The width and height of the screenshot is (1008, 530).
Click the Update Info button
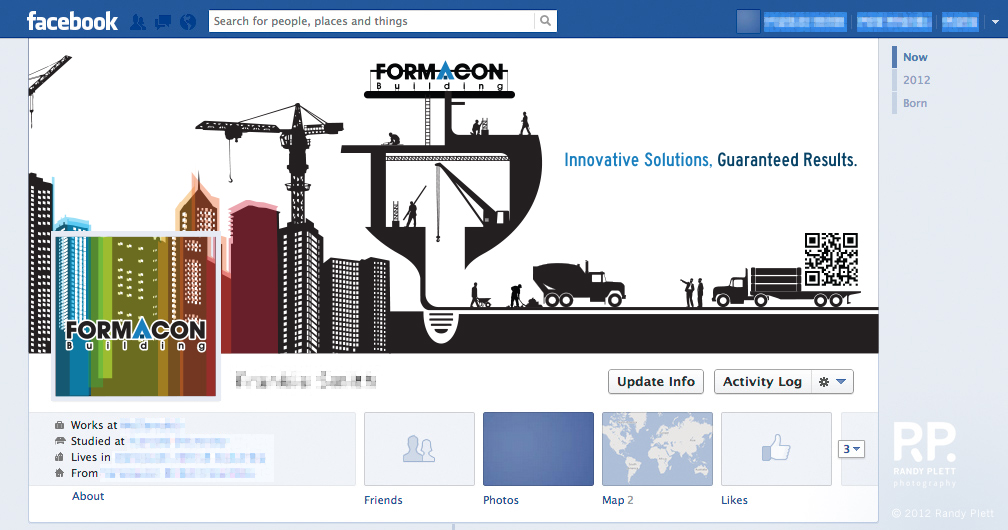656,381
